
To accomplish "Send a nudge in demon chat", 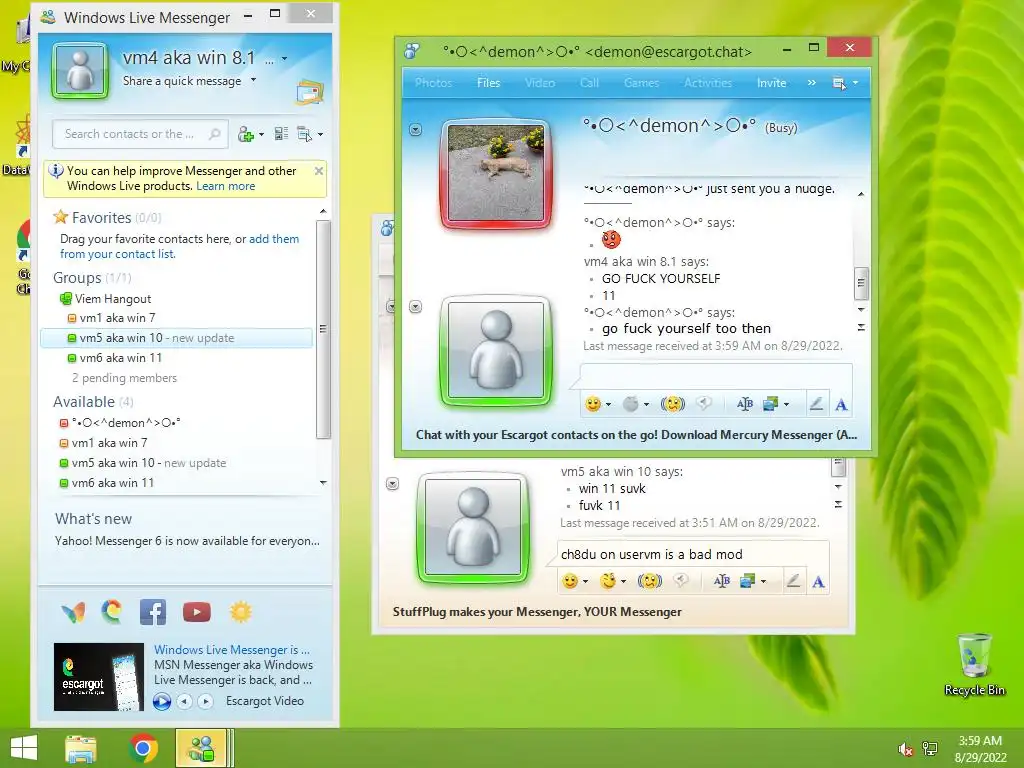I will tap(672, 404).
